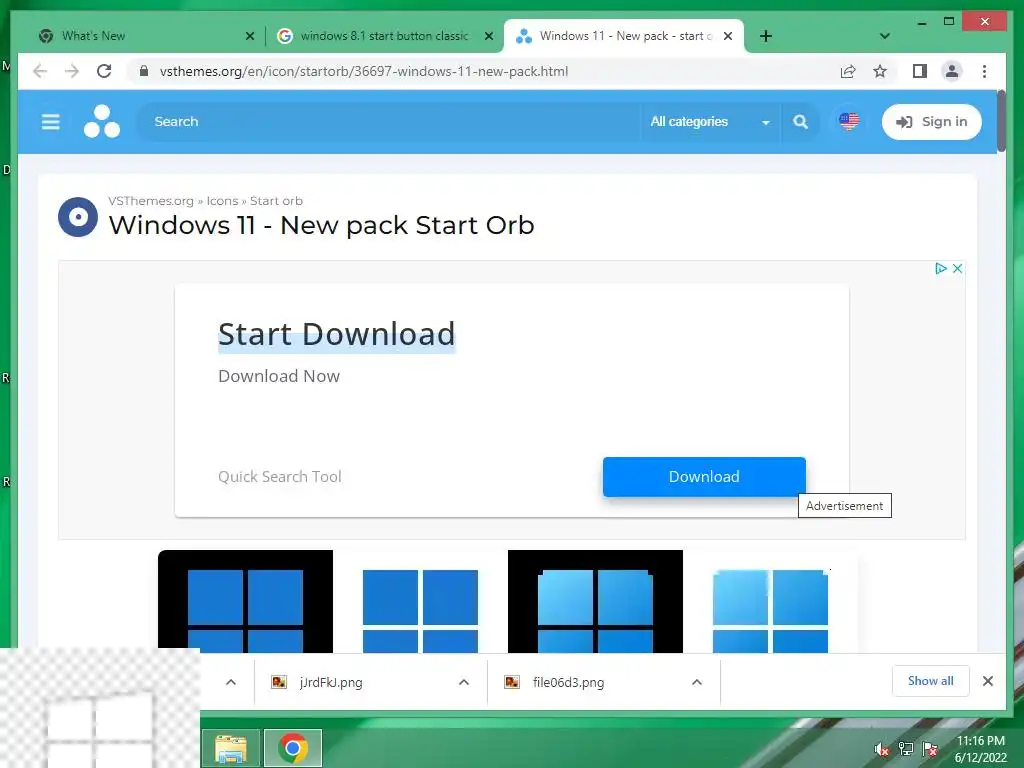Close the downloads bar
1024x768 pixels.
tap(987, 681)
